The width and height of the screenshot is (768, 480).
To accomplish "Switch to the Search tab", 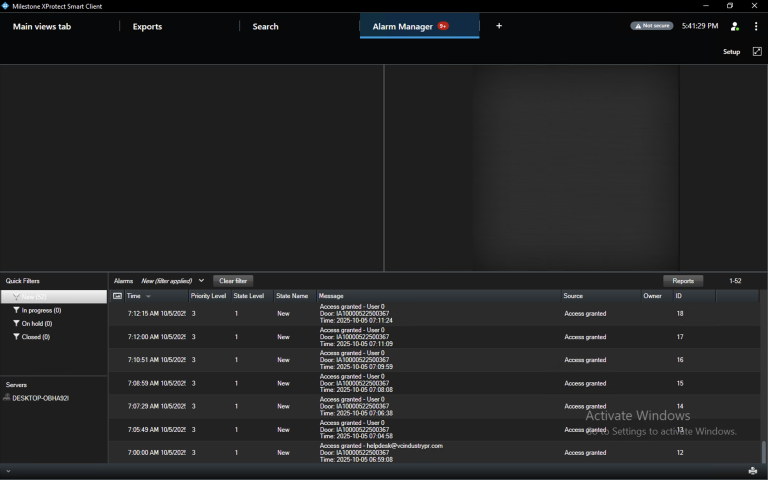I will point(265,26).
